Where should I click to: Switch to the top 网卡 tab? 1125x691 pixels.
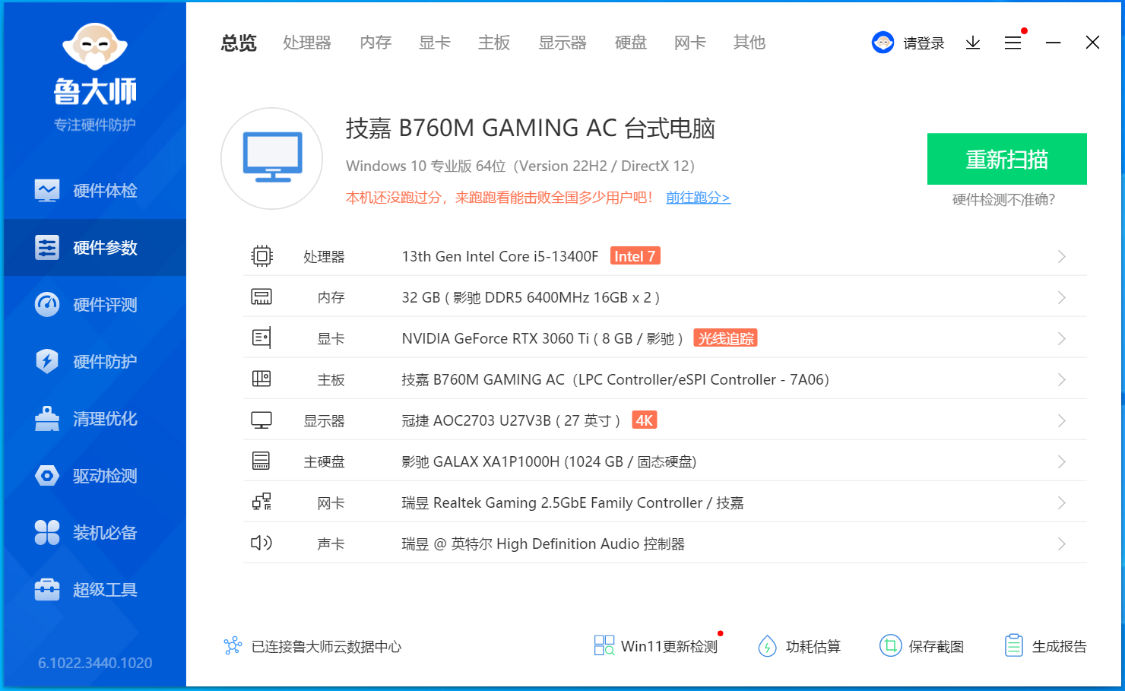pyautogui.click(x=690, y=43)
